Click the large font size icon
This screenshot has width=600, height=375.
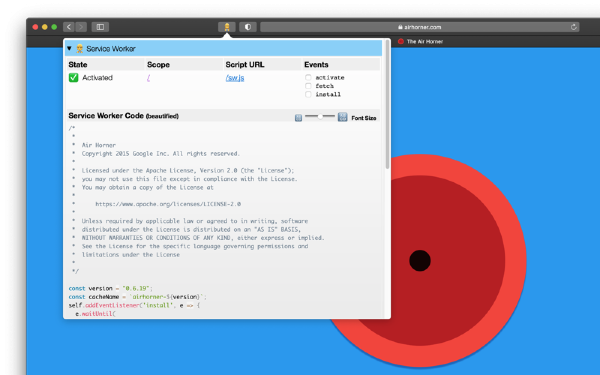tap(342, 117)
